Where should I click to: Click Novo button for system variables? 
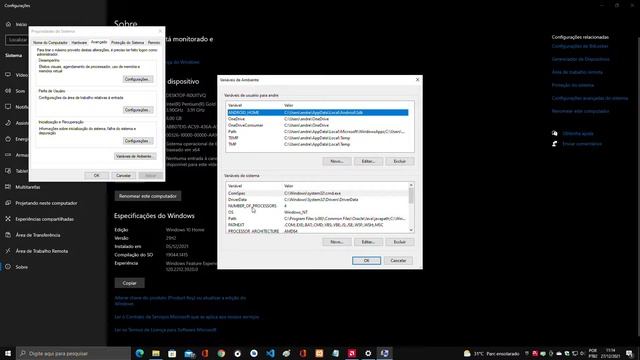click(337, 242)
